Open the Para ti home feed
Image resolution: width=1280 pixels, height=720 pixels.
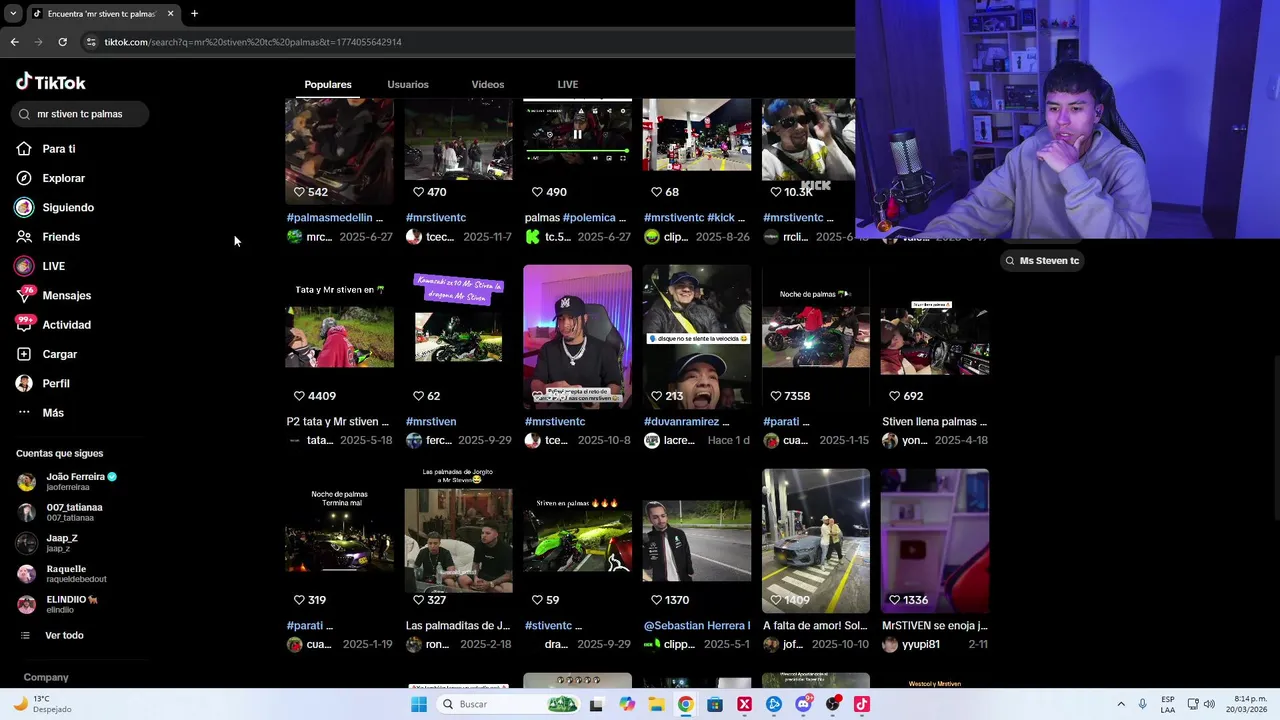(46, 149)
